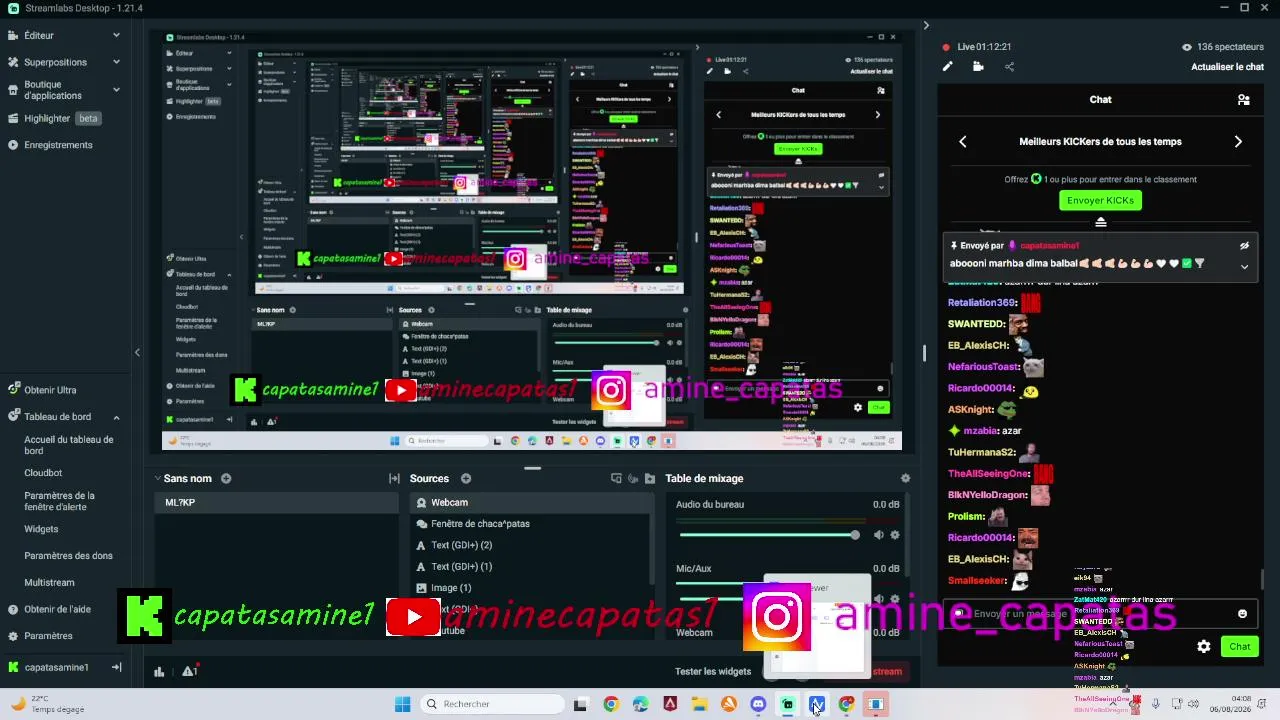The image size is (1280, 720).
Task: Send message with the Chat button
Action: click(1240, 646)
